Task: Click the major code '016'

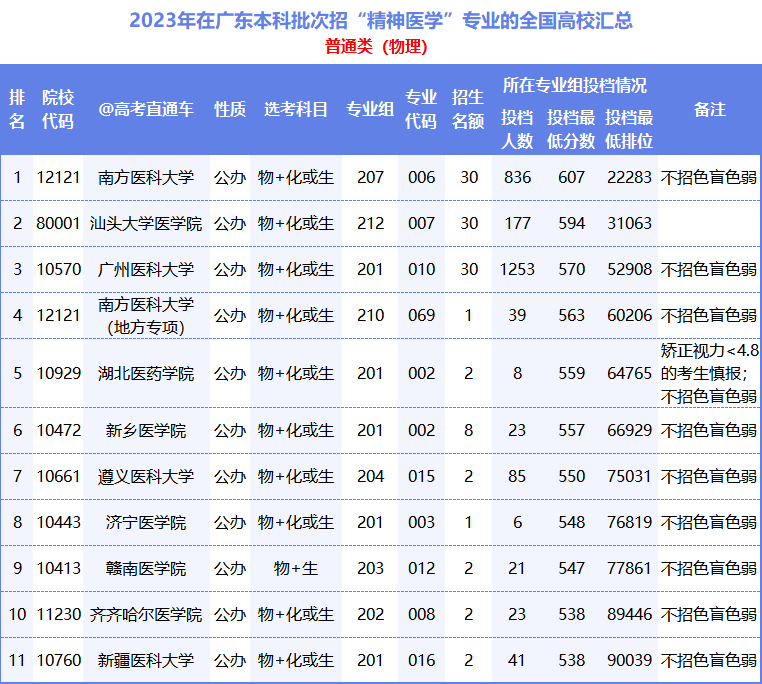Action: click(421, 660)
